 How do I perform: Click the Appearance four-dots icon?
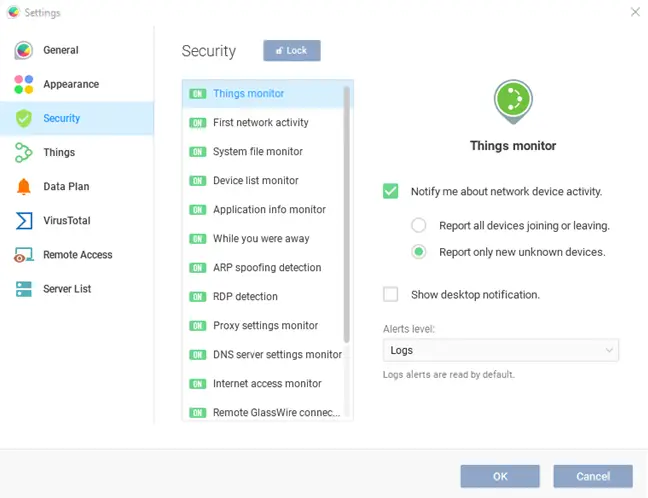click(x=24, y=84)
